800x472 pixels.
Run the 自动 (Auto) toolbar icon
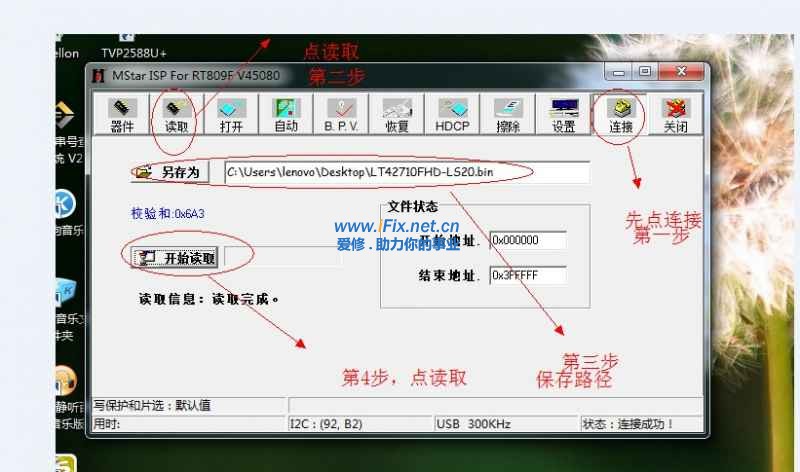[x=286, y=115]
